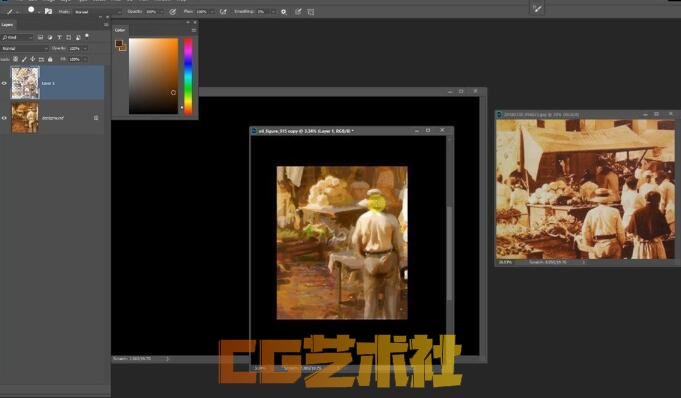Screen dimensions: 681x398
Task: Hide the bottom layer with eye icon
Action: (4, 118)
